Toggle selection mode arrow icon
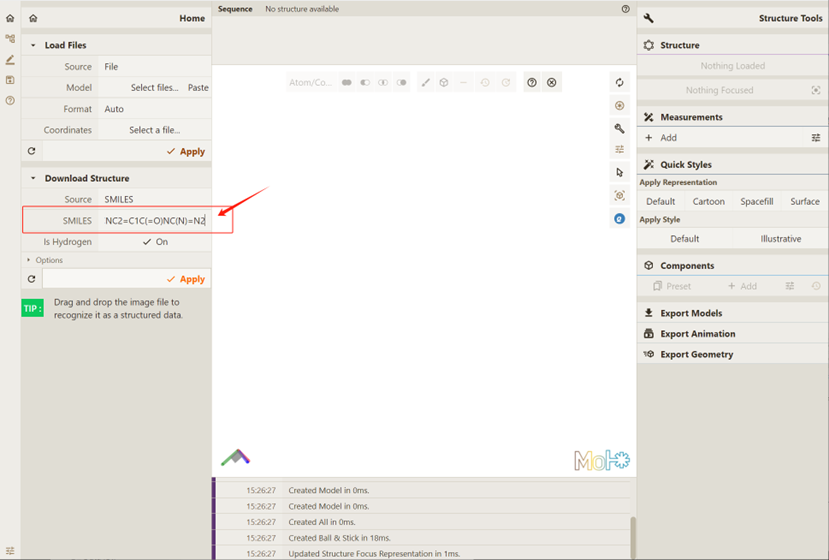The width and height of the screenshot is (829, 560). coord(620,173)
